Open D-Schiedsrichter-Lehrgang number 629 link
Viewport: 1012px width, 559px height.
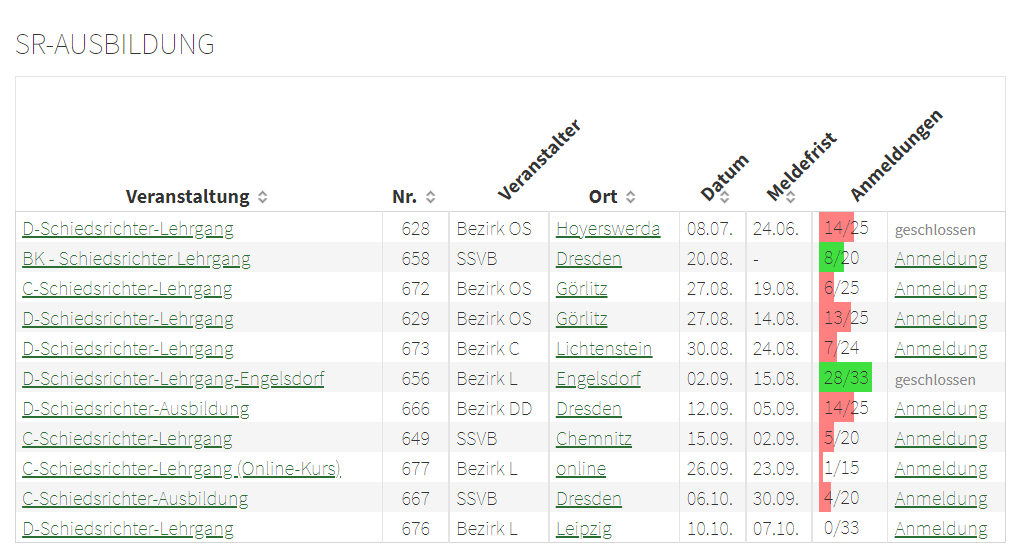click(x=128, y=319)
